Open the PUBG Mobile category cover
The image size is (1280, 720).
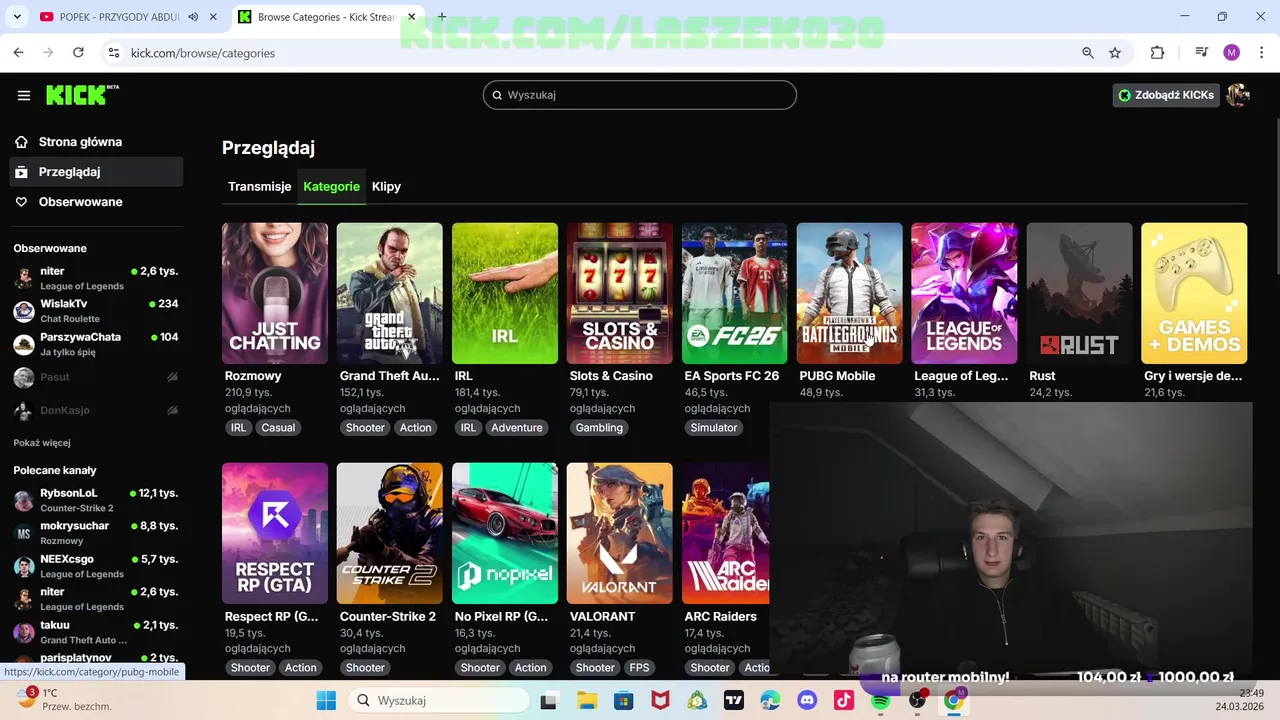pos(850,293)
